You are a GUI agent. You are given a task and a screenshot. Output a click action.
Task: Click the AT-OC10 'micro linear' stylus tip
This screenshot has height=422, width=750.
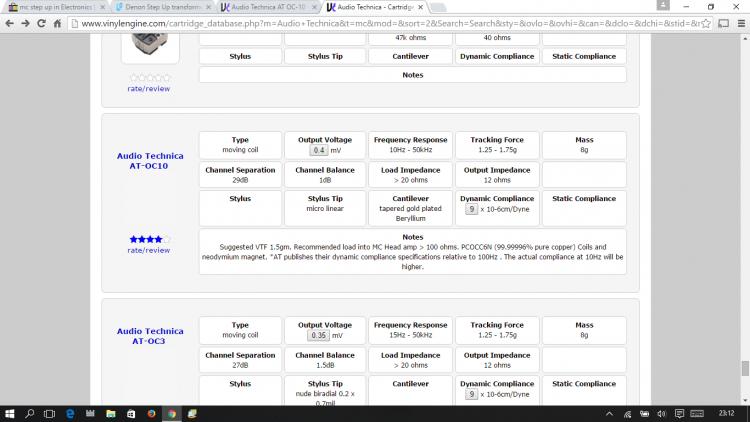(x=325, y=209)
